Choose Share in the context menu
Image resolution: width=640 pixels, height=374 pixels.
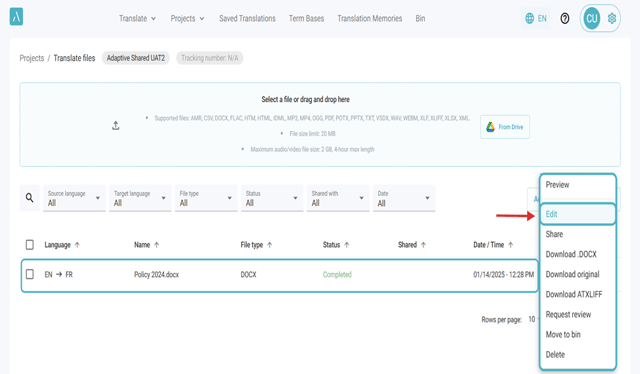(x=578, y=234)
